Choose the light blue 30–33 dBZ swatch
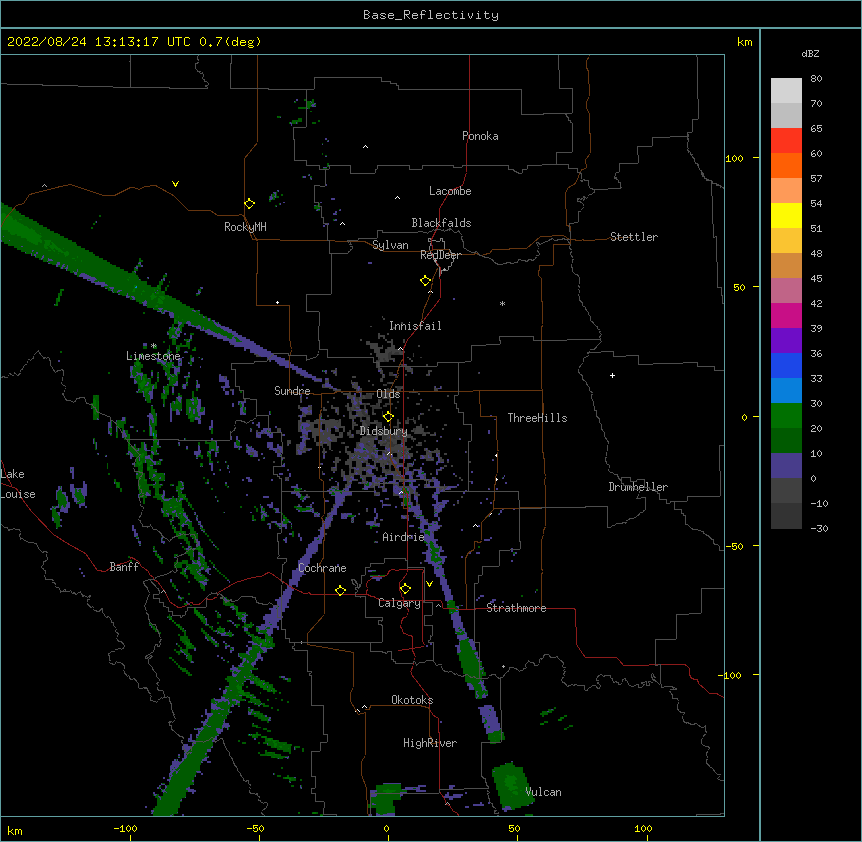 [786, 391]
